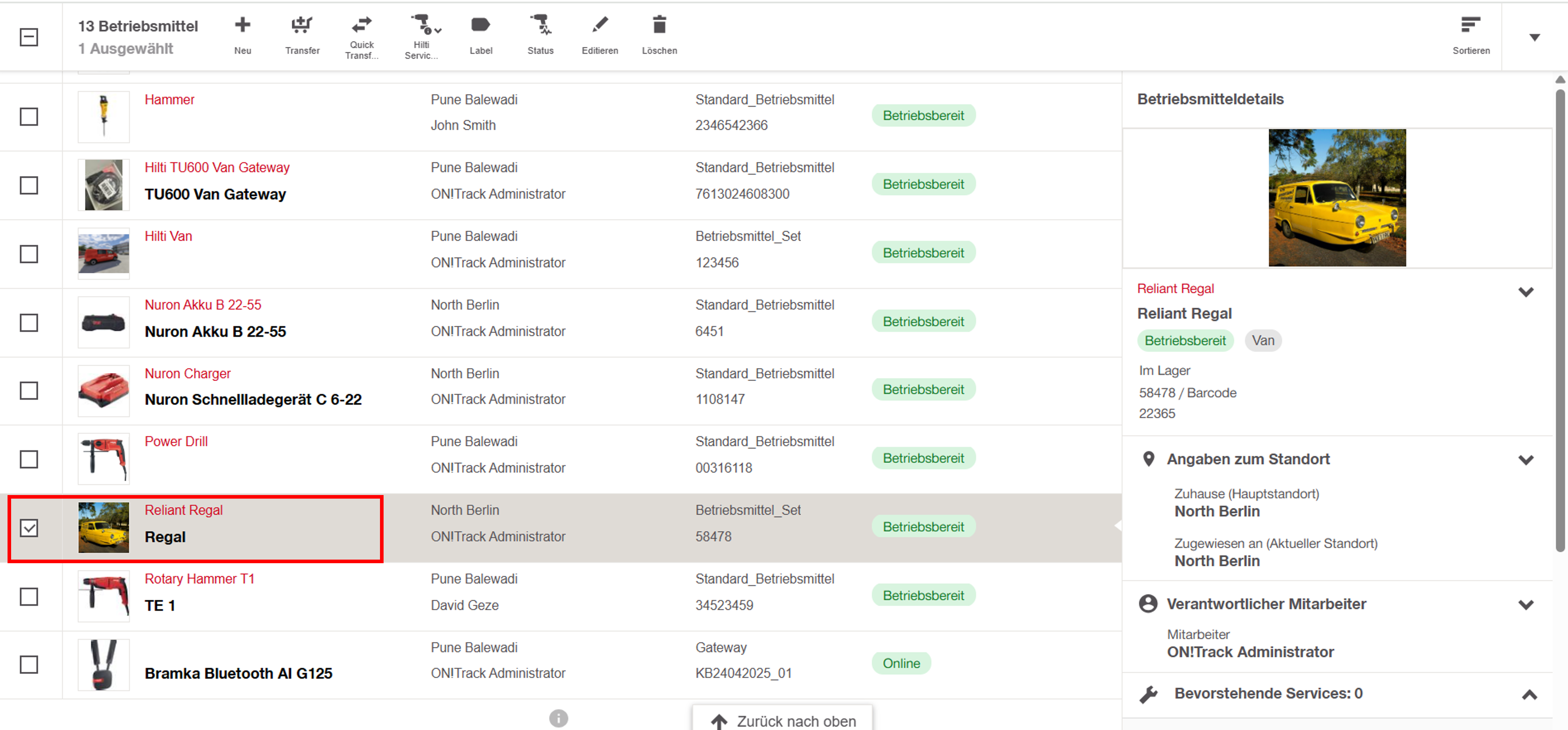Click the Status tool icon
The width and height of the screenshot is (1568, 730).
(x=540, y=25)
